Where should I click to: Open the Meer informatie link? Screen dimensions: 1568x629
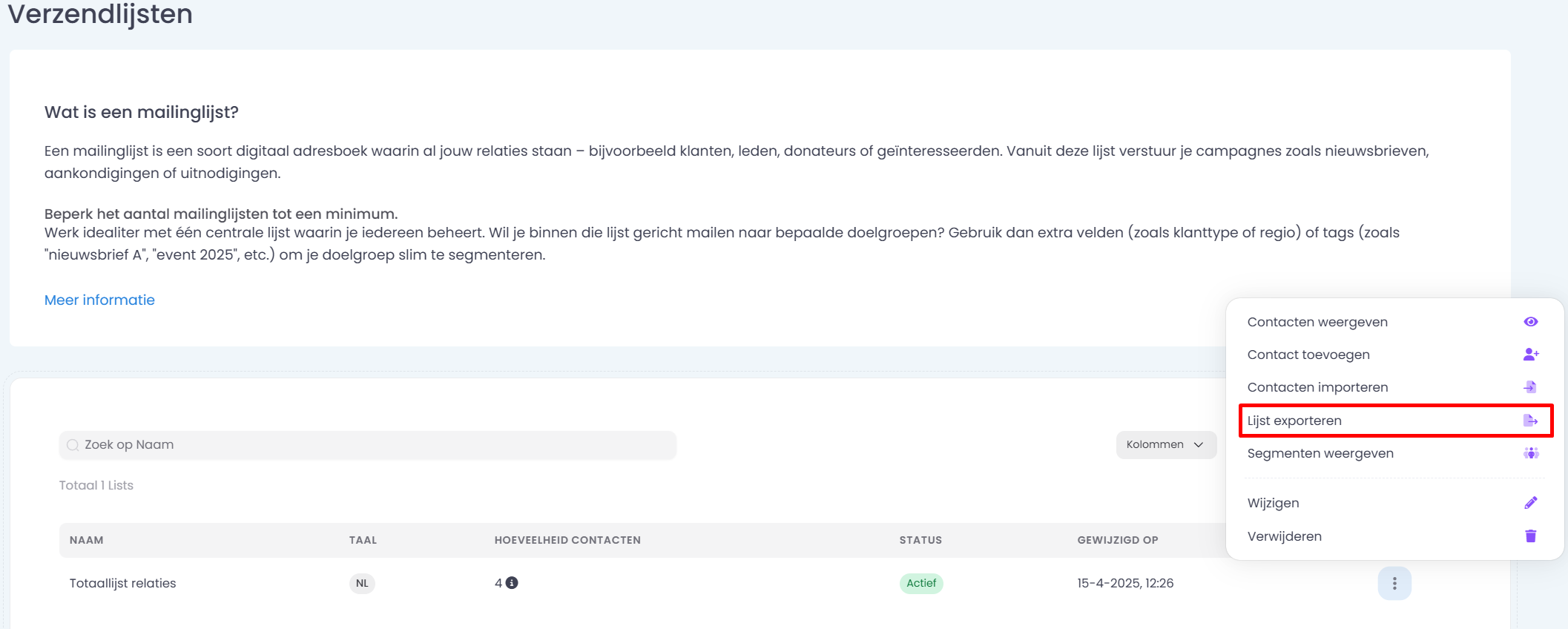point(99,300)
